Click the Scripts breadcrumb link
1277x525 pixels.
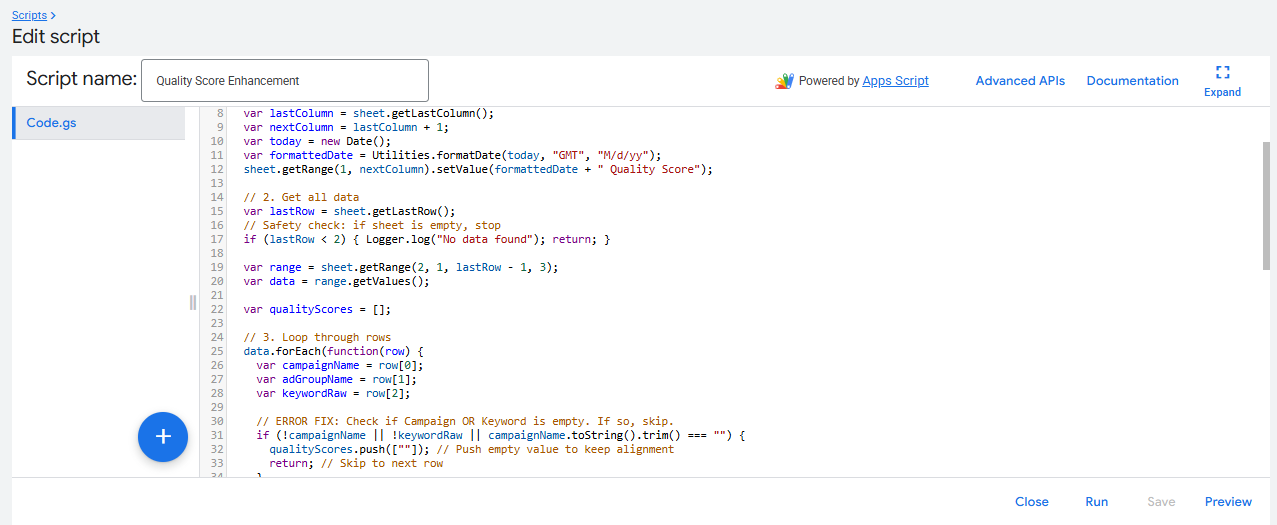click(29, 15)
